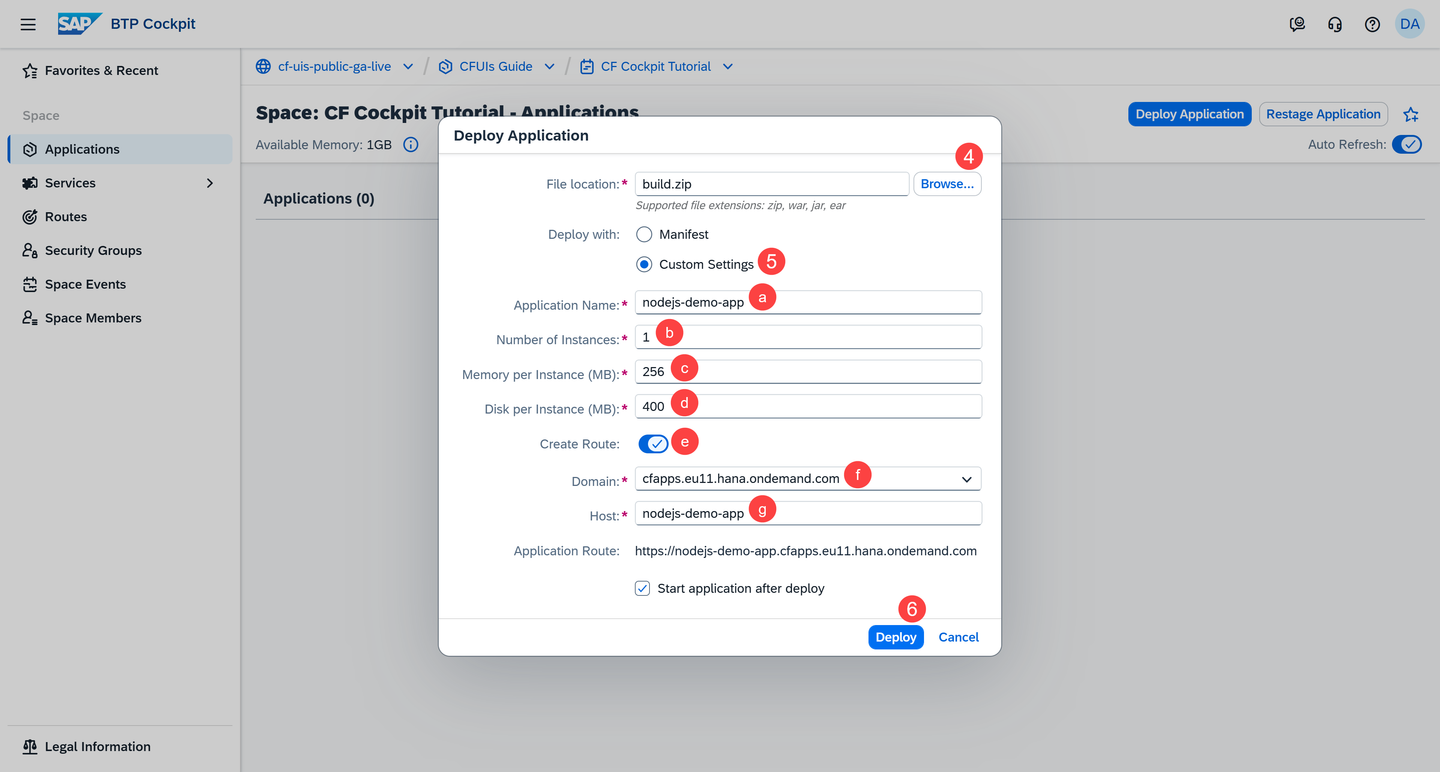This screenshot has height=772, width=1440.
Task: Open the support headset icon
Action: tap(1335, 24)
